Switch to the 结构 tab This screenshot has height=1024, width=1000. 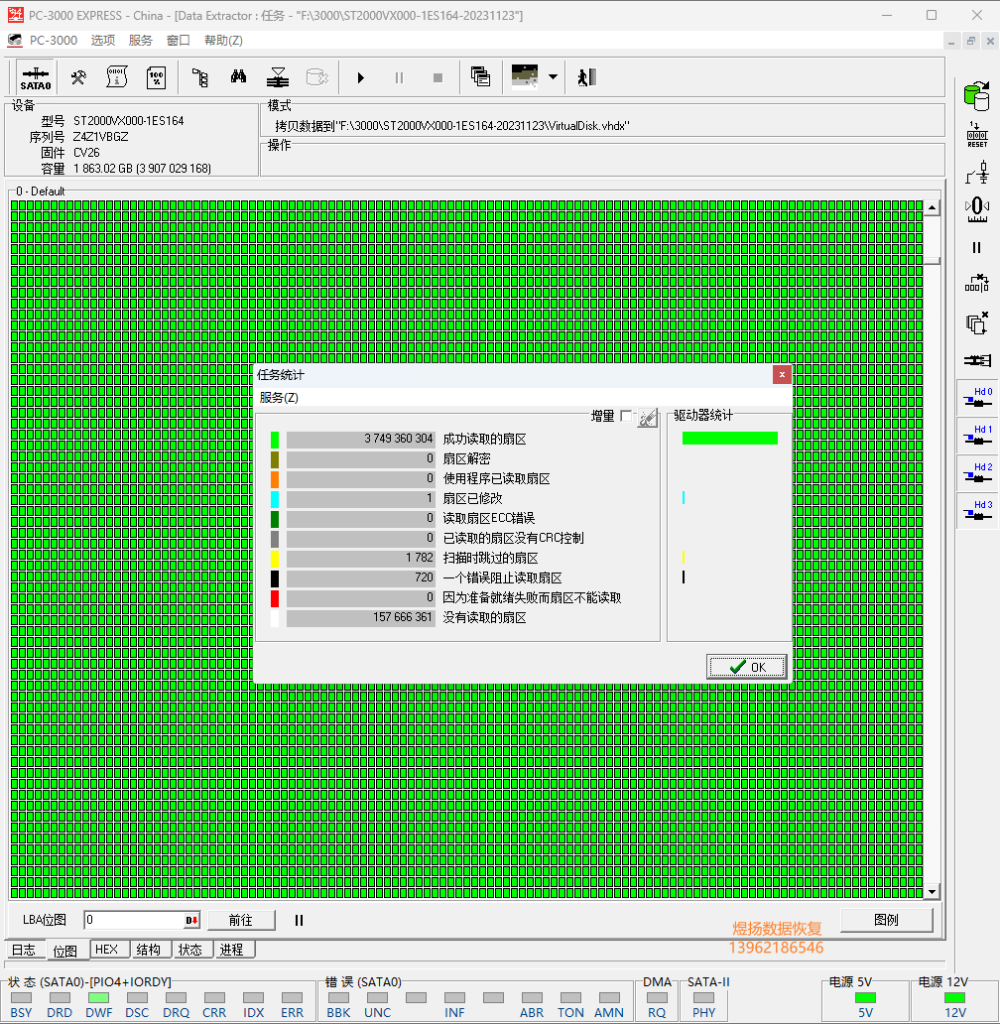[x=148, y=950]
